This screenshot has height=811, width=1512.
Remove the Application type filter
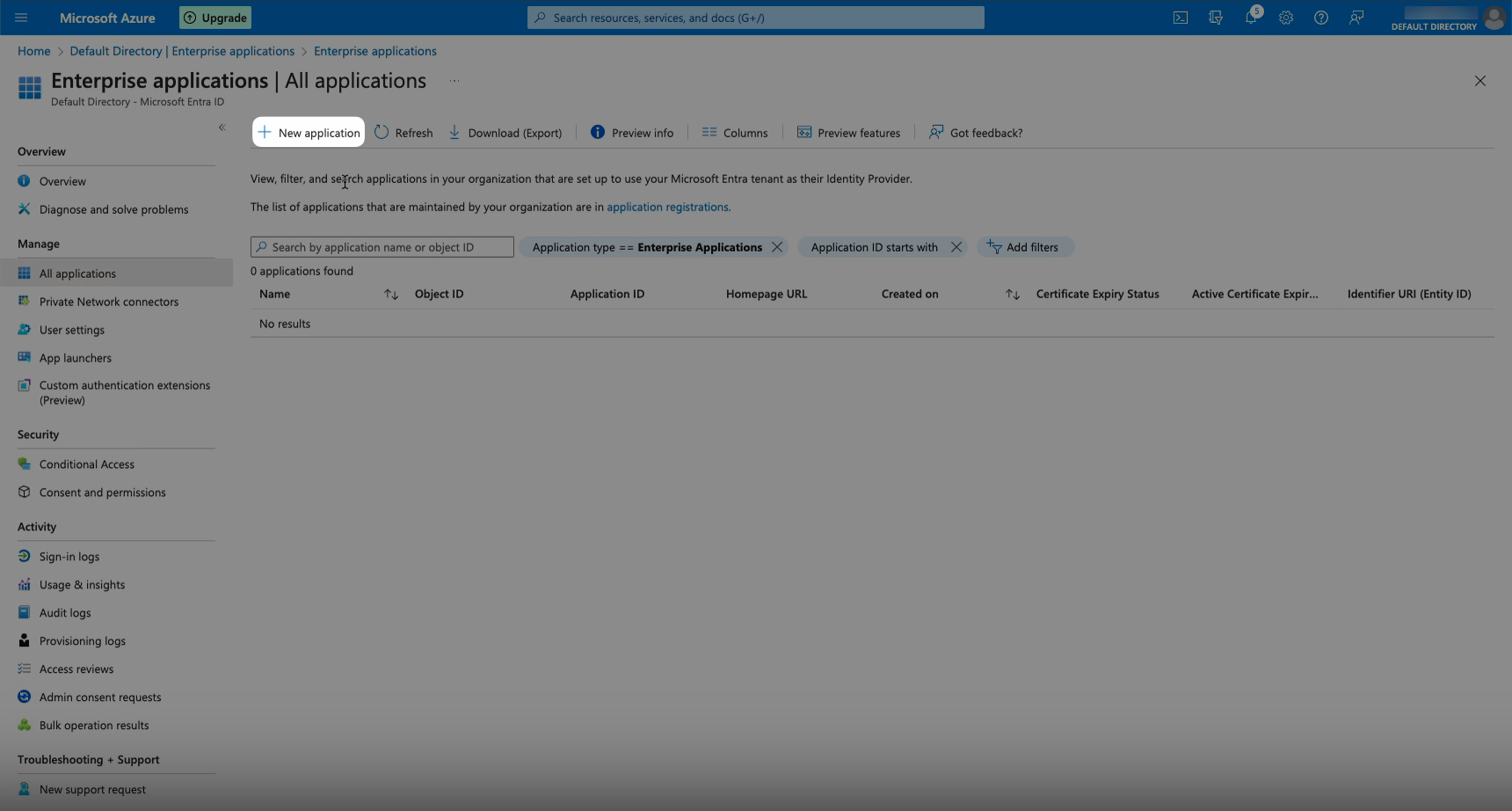[x=777, y=247]
